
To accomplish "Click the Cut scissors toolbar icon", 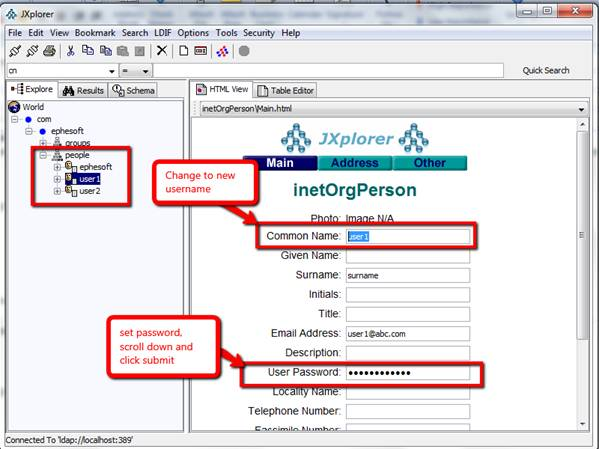I will pos(70,51).
